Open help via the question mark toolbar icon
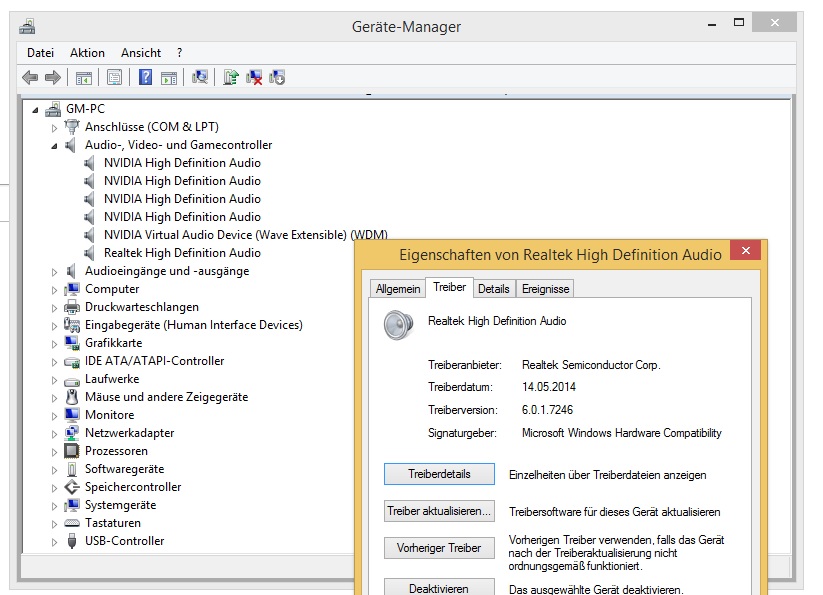 (x=145, y=77)
